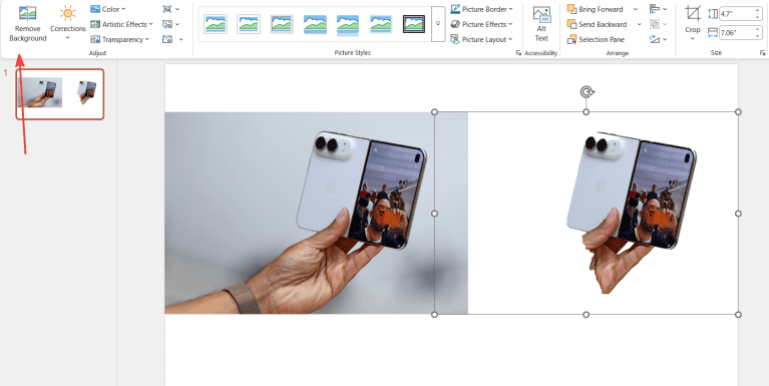Viewport: 769px width, 386px height.
Task: Click the bottom-right resize handle of selection
Action: point(739,314)
